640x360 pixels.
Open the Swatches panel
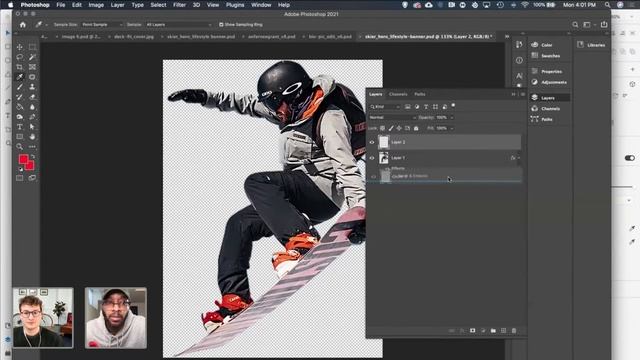pyautogui.click(x=550, y=56)
